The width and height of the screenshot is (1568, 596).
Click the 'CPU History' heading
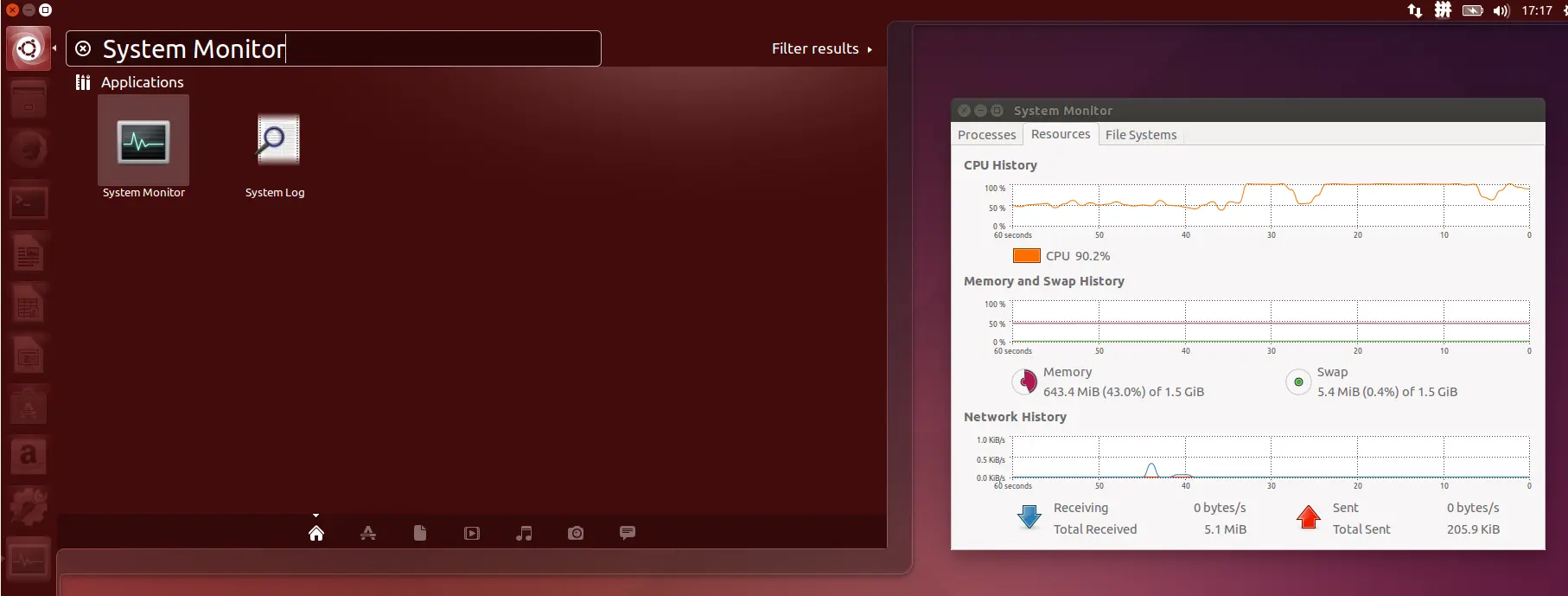(1000, 165)
